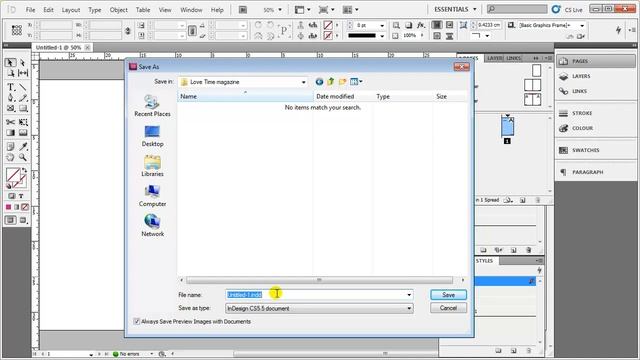The width and height of the screenshot is (640, 360).
Task: Select the Zoom magnifier tool
Action: click(23, 157)
